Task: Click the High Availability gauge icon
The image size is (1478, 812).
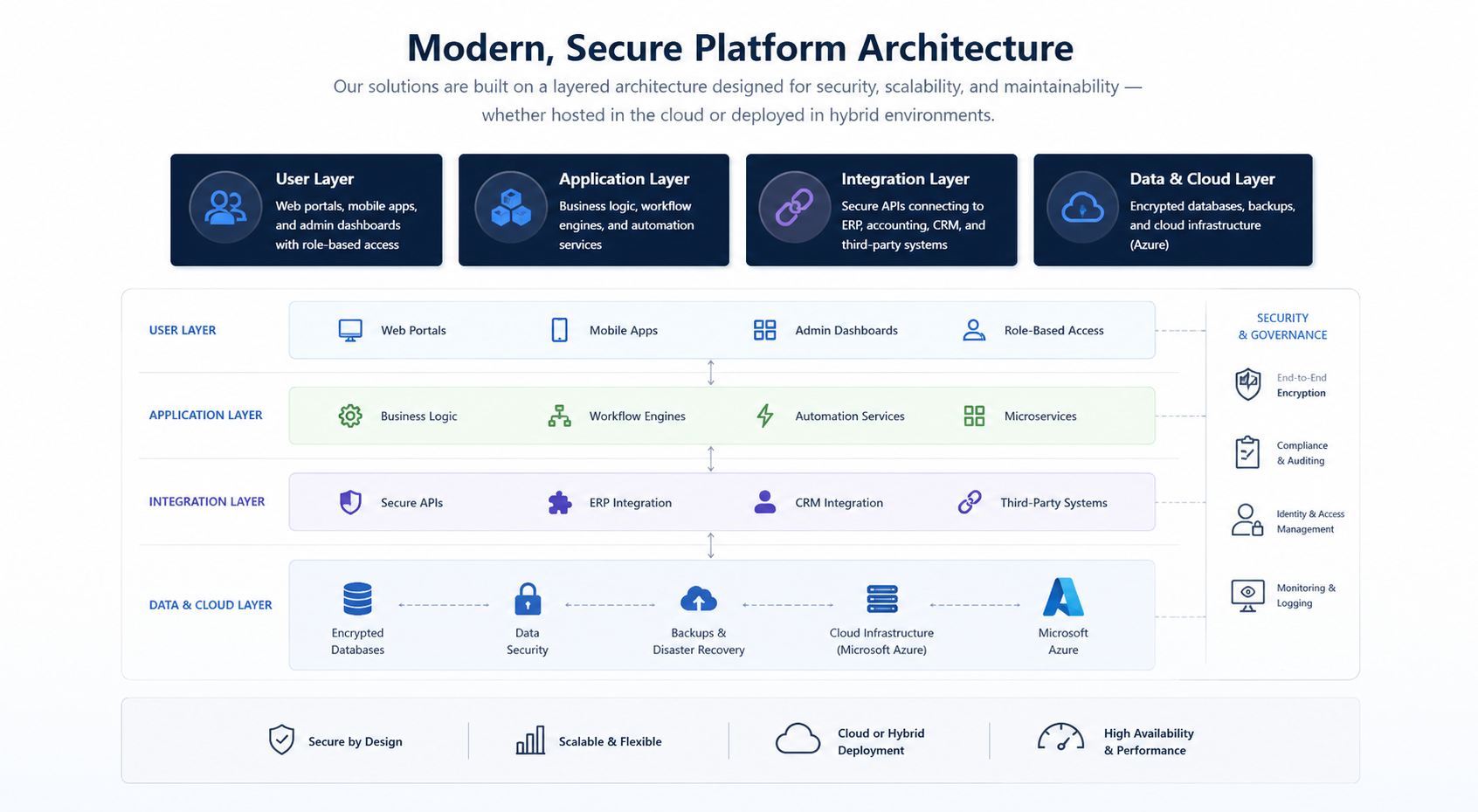Action: tap(1060, 737)
